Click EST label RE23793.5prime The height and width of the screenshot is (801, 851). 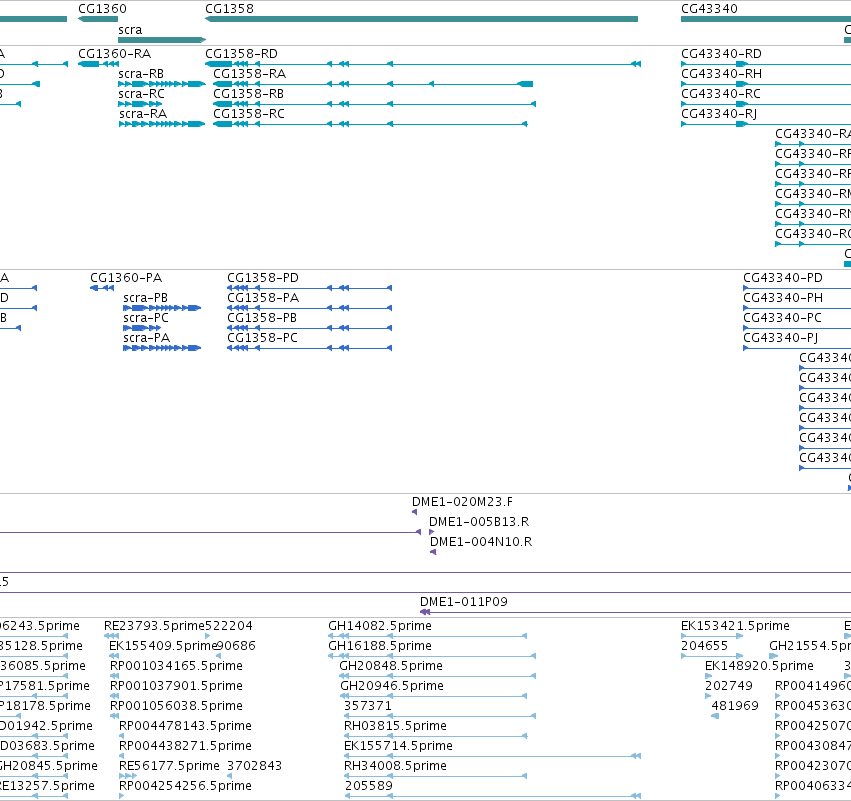point(154,626)
